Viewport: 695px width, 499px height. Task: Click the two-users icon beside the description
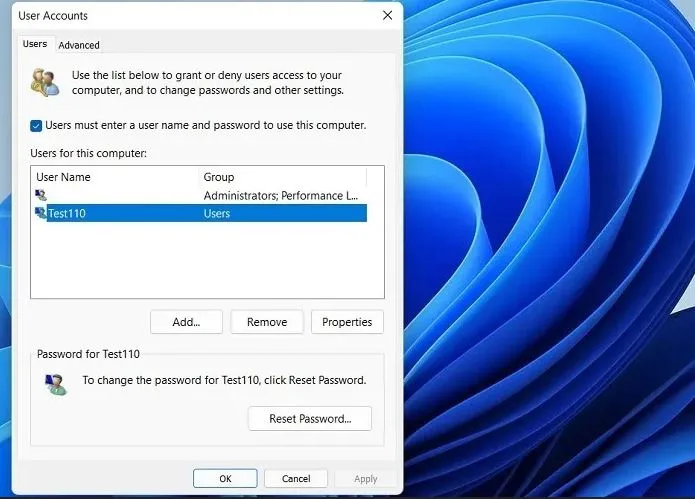[45, 82]
